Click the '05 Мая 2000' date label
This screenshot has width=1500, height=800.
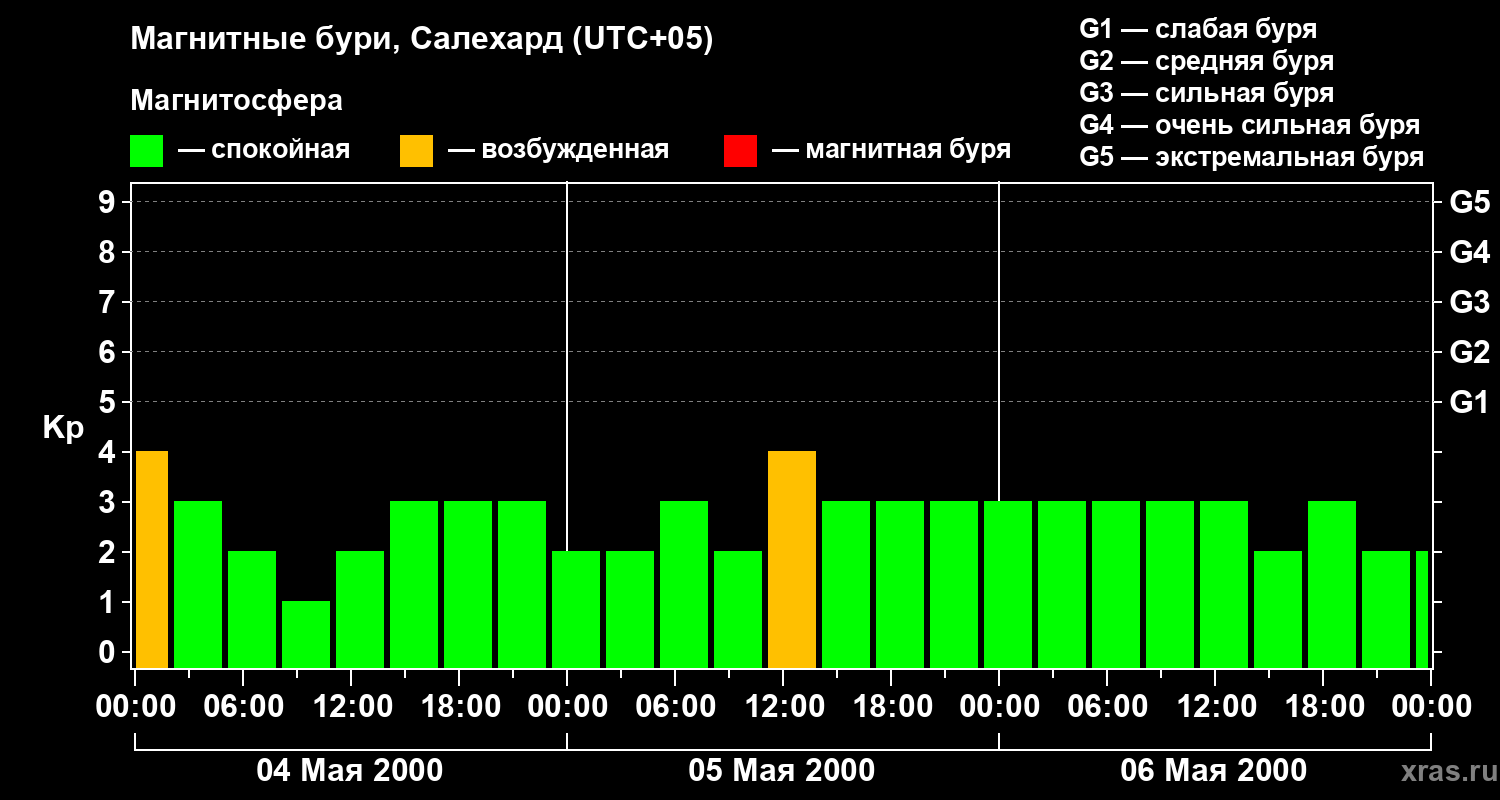[782, 770]
